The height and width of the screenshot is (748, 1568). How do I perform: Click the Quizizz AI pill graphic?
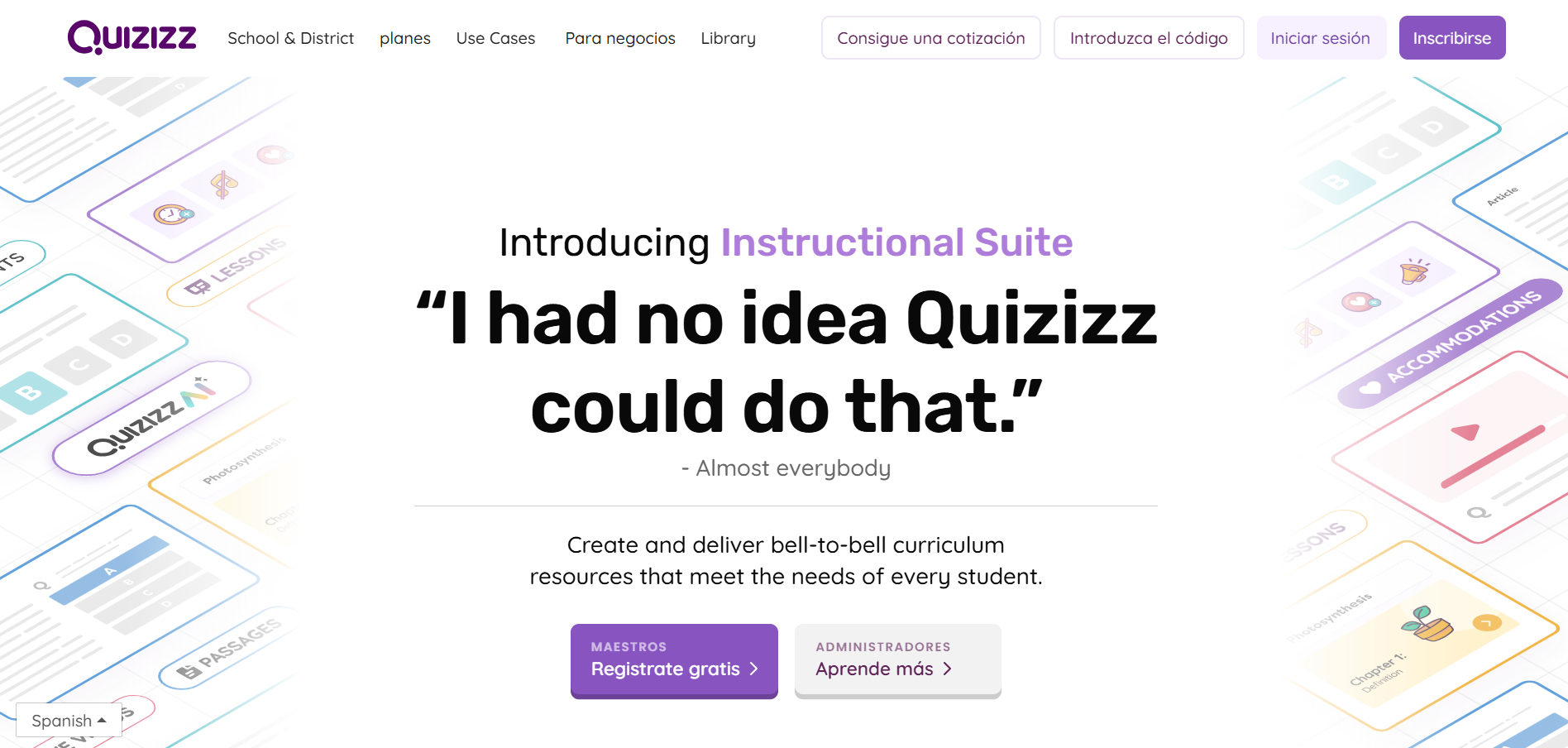click(x=151, y=418)
